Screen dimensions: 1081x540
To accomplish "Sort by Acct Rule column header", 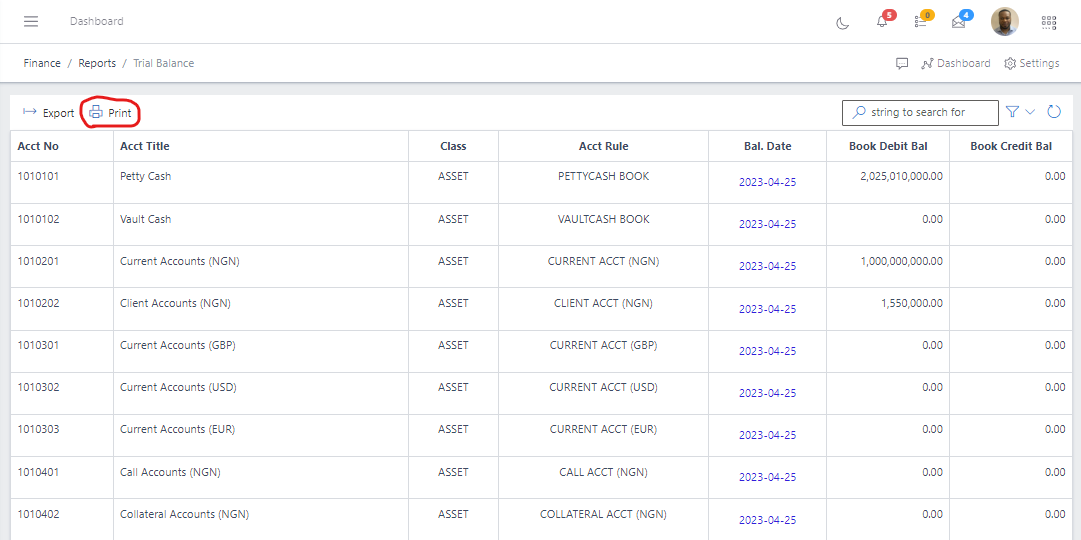I will coord(603,146).
